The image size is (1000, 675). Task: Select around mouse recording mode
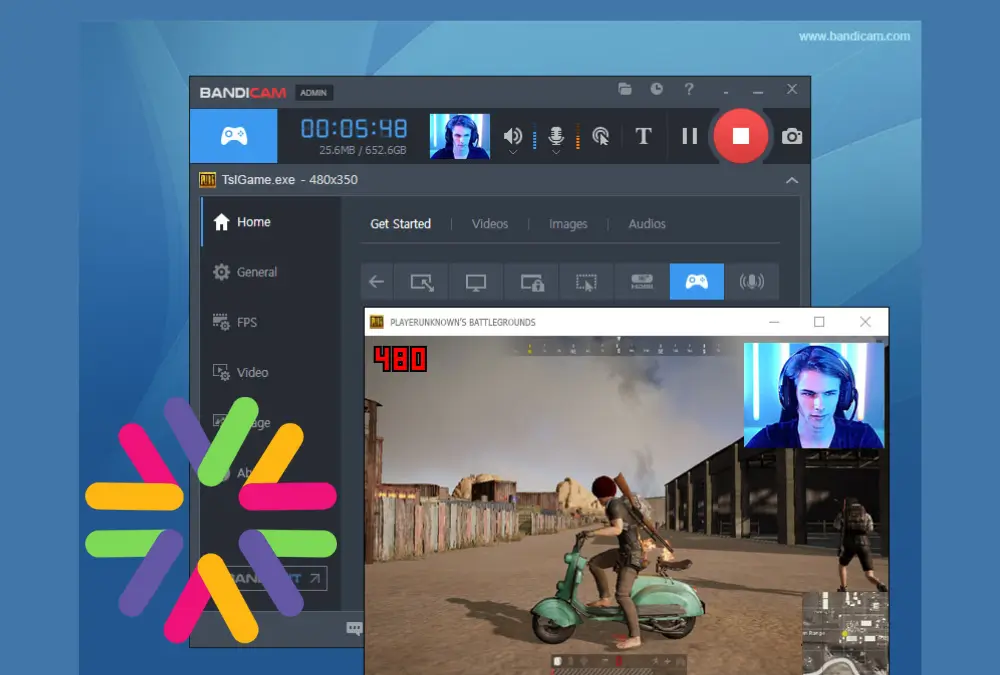[586, 281]
